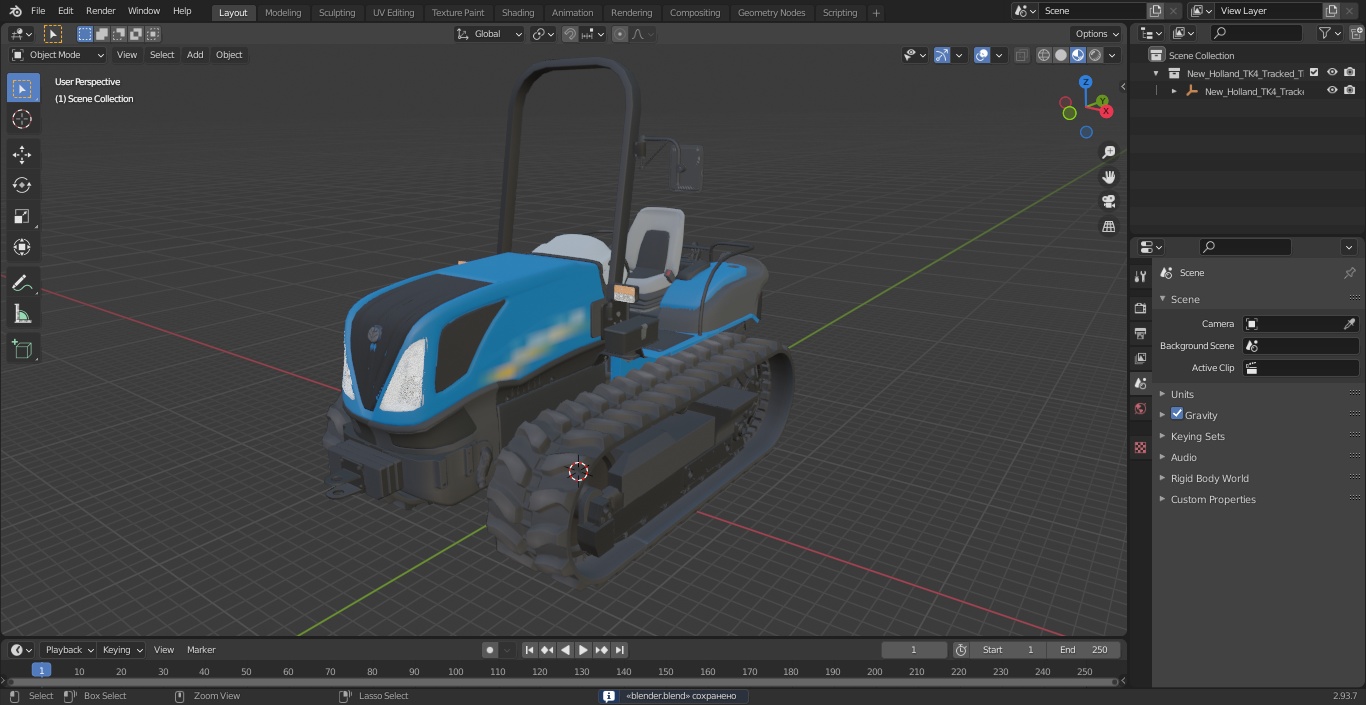Open Keying dropdown in timeline
Screen dimensions: 1366x705
(x=122, y=650)
